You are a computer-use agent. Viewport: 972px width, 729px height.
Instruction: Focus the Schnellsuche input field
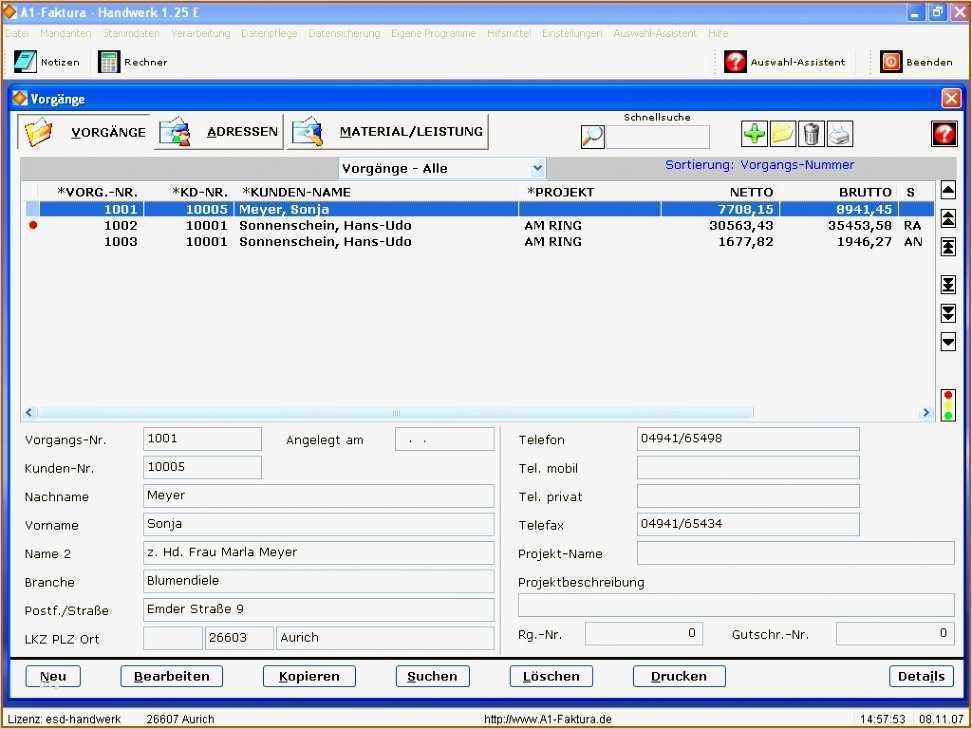[x=658, y=137]
